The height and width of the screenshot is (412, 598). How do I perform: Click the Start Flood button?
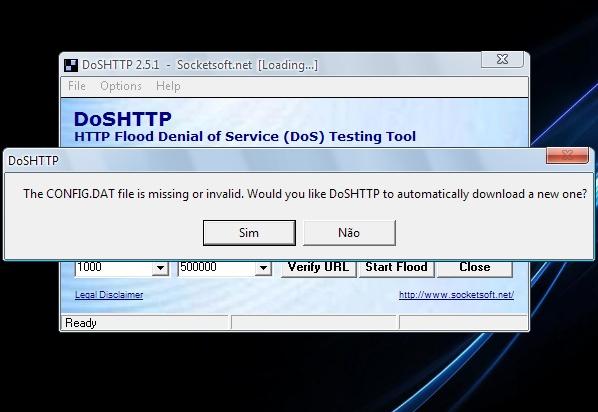click(x=396, y=268)
